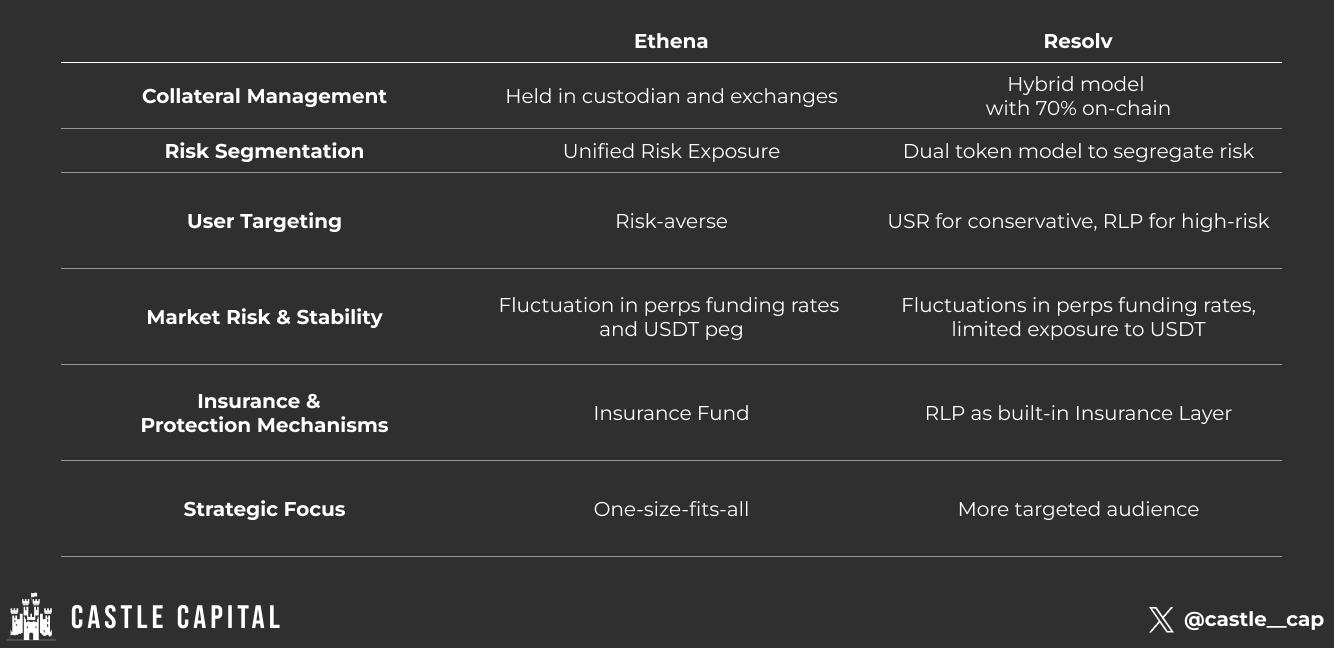The height and width of the screenshot is (648, 1334).
Task: Click the "More targeted audience" cell
Action: [x=1078, y=509]
